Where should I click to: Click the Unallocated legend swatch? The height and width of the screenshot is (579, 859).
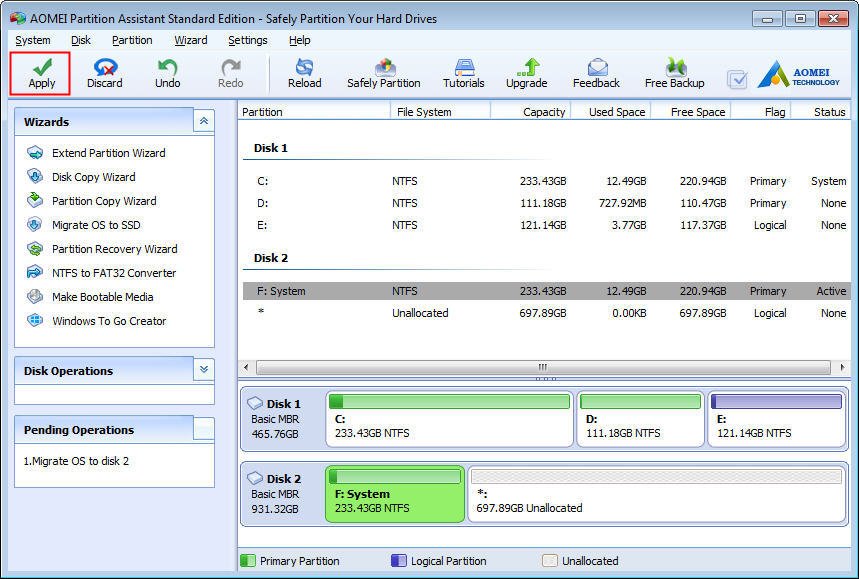[x=549, y=561]
